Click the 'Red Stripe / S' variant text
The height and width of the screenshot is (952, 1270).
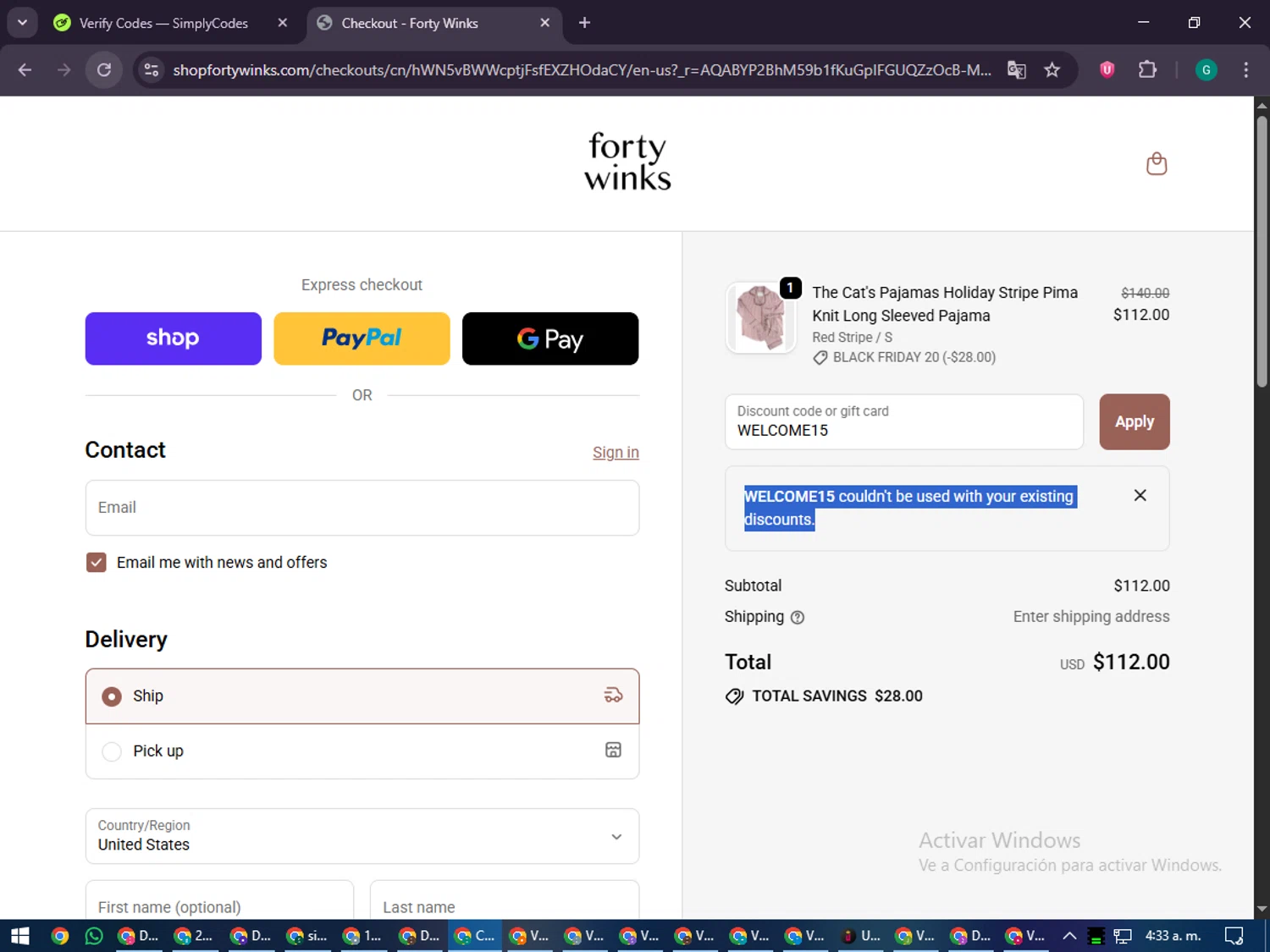point(852,337)
